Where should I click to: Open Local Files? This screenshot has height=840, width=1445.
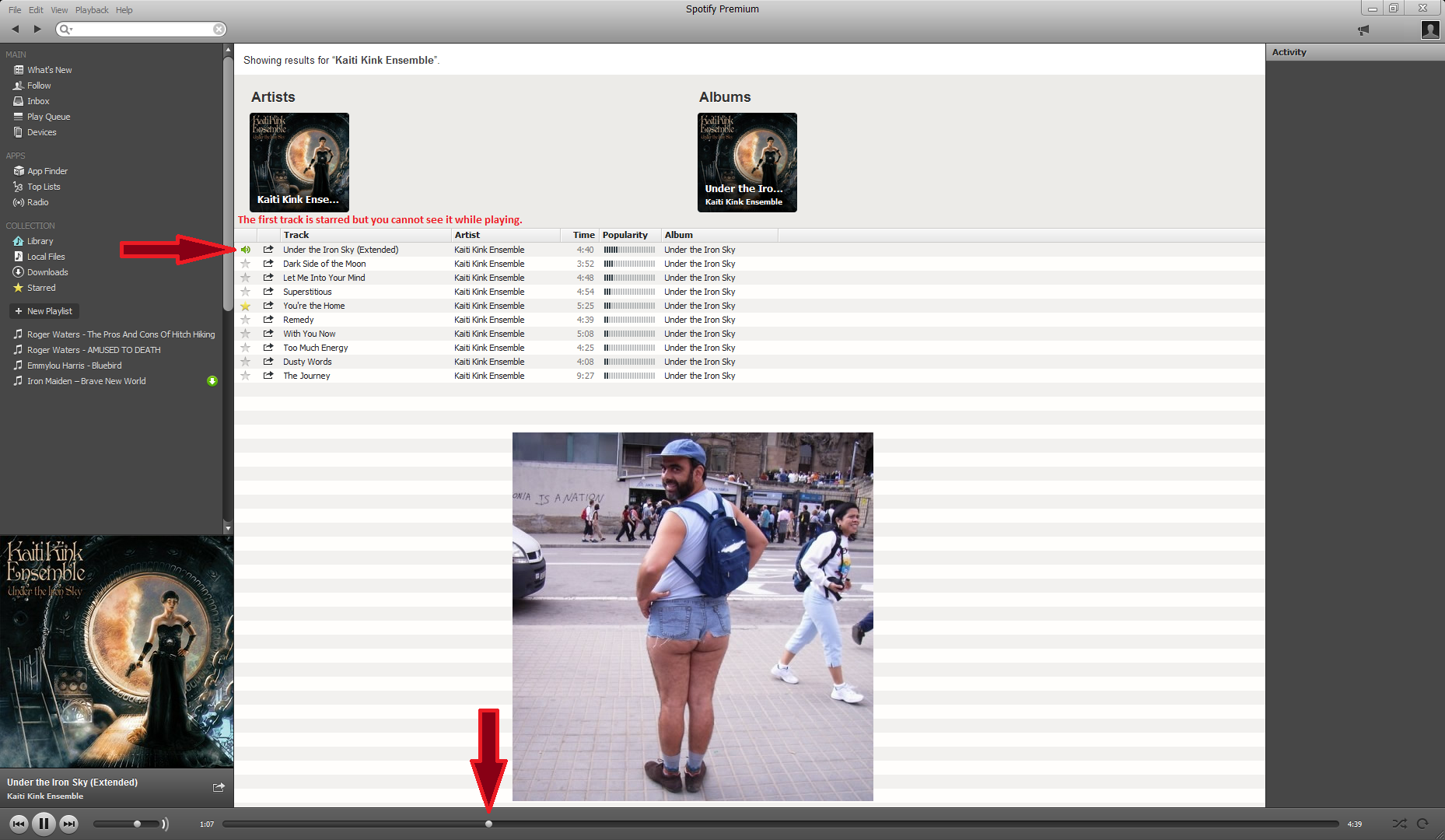coord(46,257)
